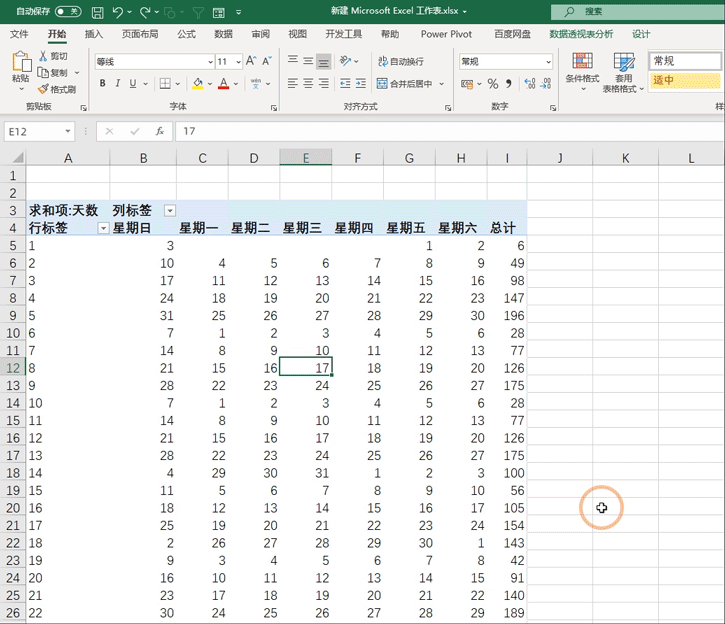Select column header J

(559, 158)
